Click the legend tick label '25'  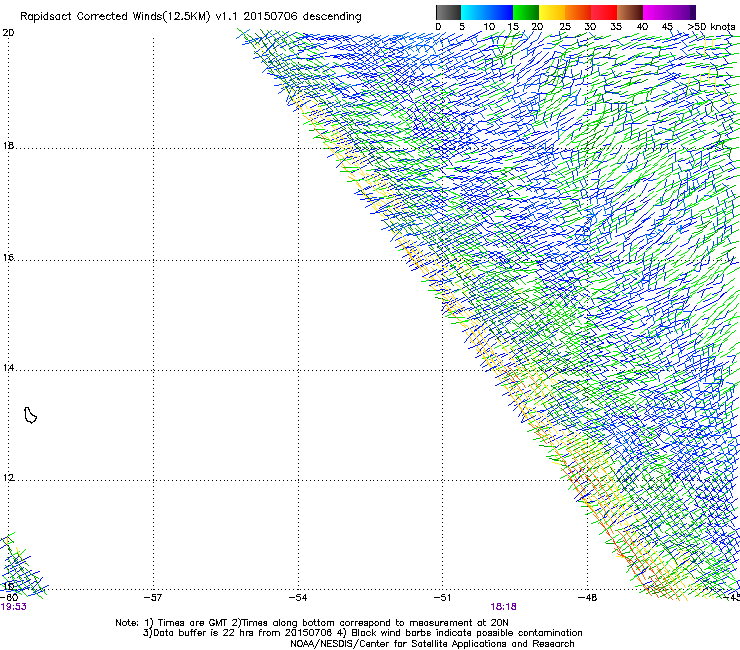[x=565, y=27]
